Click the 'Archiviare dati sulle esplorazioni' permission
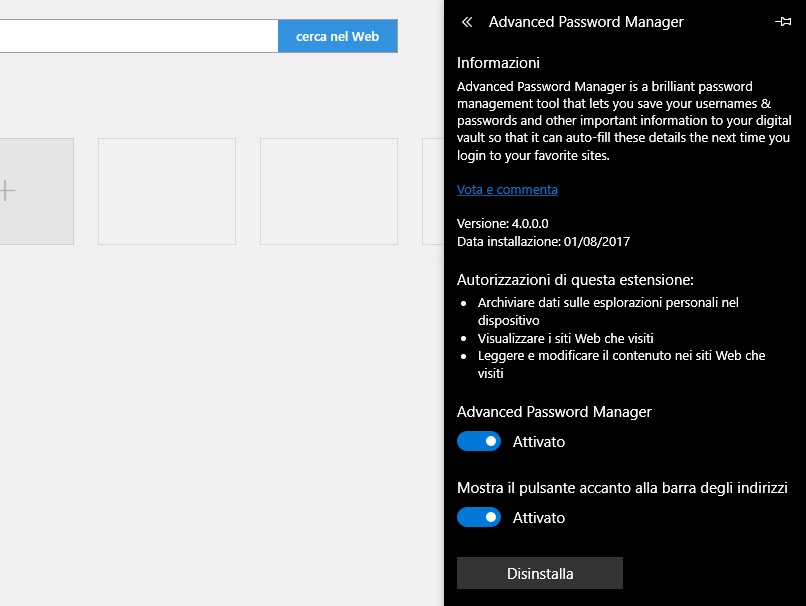Viewport: 806px width, 606px height. [608, 302]
